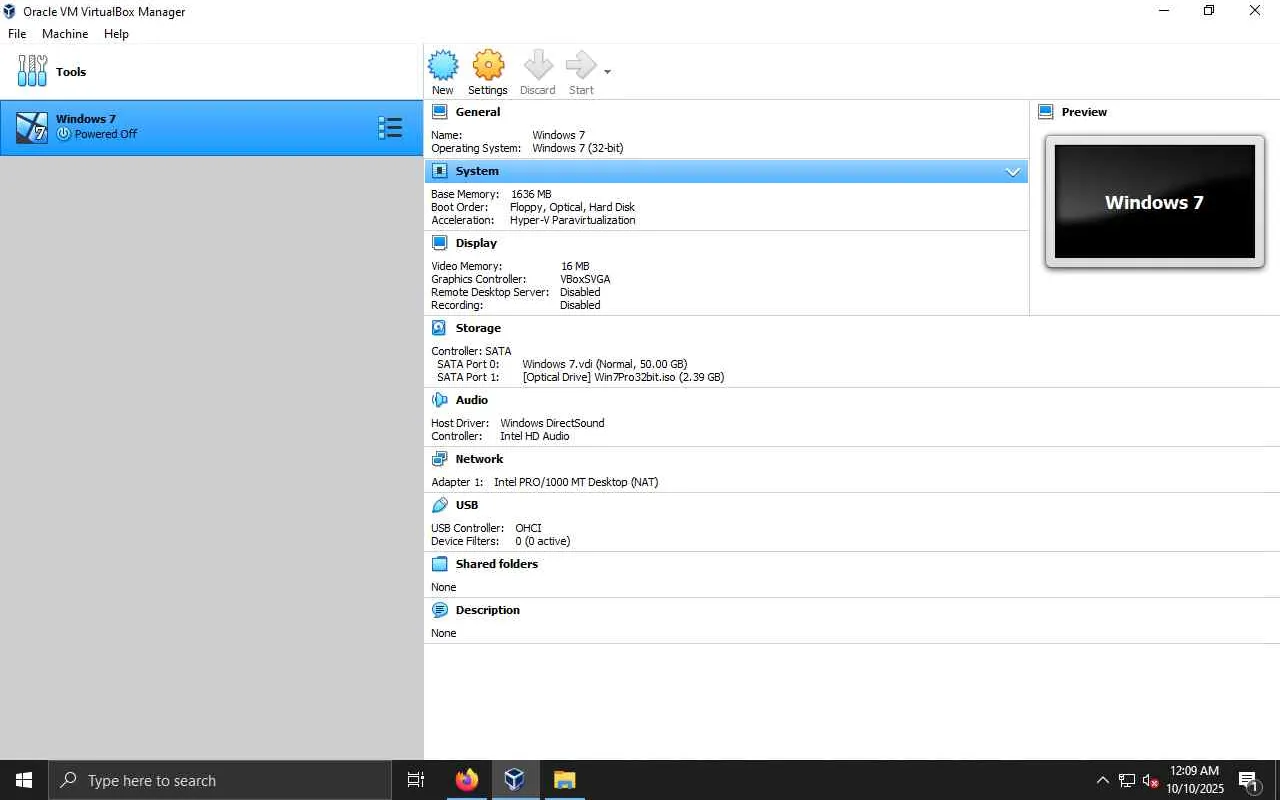Click the Tools label in sidebar
Image resolution: width=1280 pixels, height=800 pixels.
coord(71,72)
